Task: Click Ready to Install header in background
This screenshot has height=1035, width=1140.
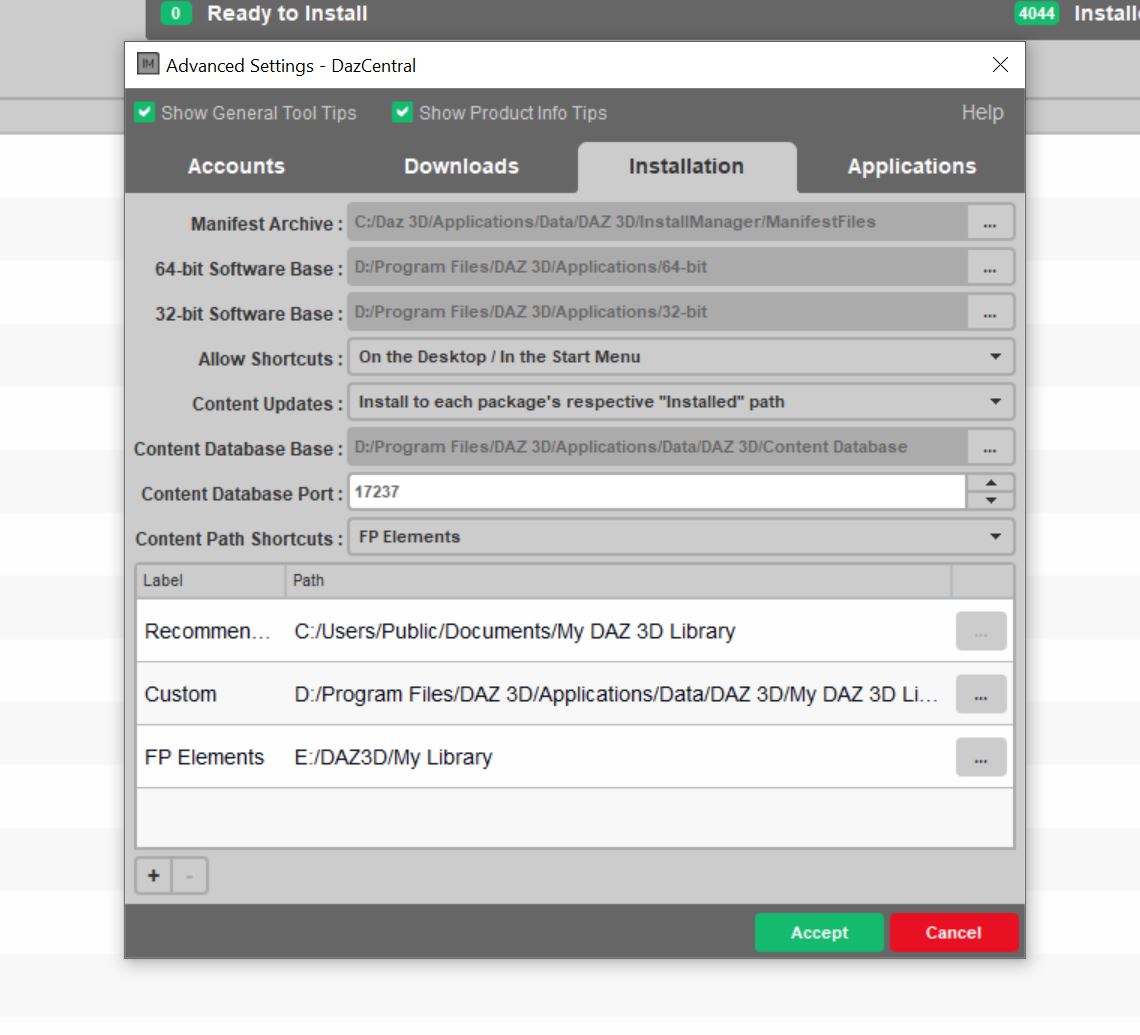Action: [287, 14]
